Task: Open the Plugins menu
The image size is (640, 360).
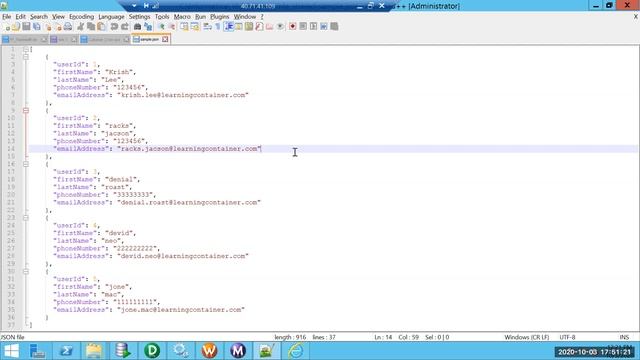Action: (220, 17)
